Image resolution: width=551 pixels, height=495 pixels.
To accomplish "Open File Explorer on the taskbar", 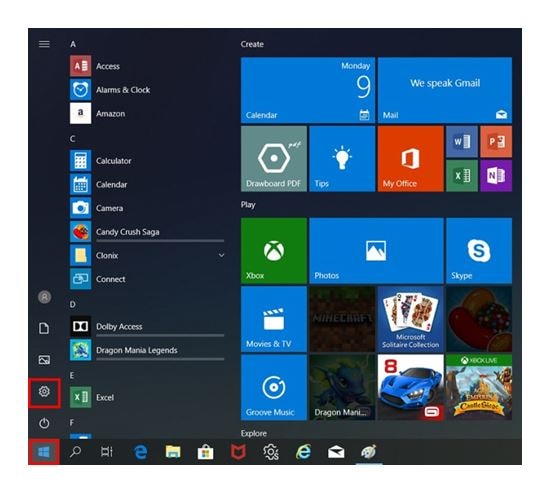I will [173, 452].
